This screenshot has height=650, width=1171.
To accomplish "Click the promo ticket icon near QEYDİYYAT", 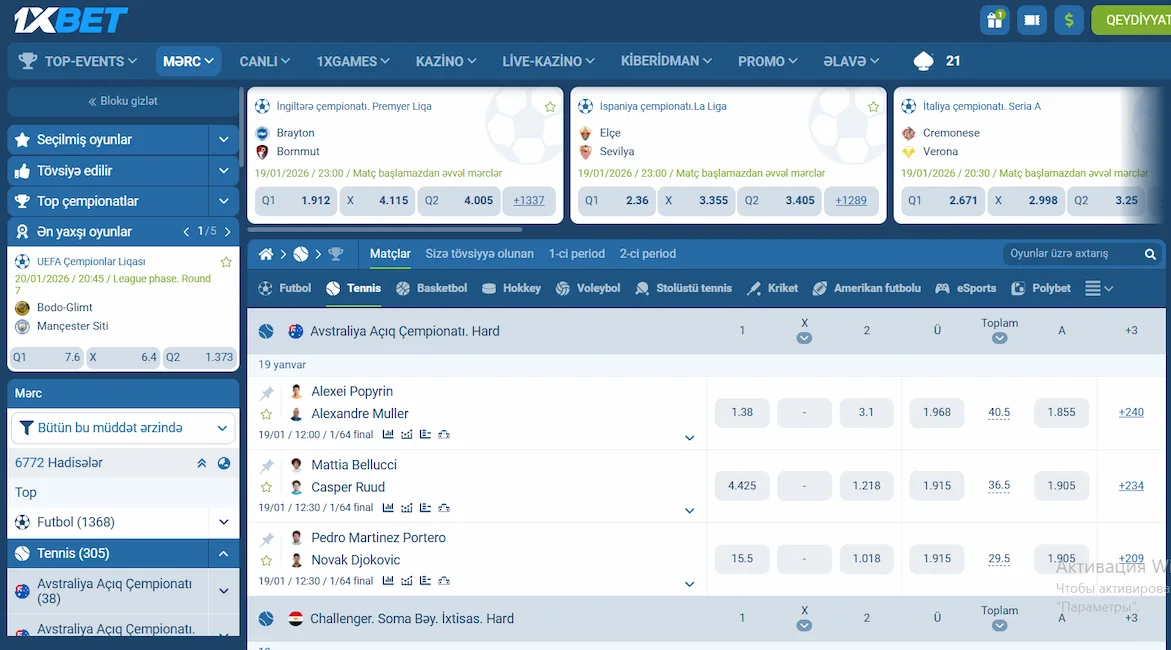I will [1031, 19].
